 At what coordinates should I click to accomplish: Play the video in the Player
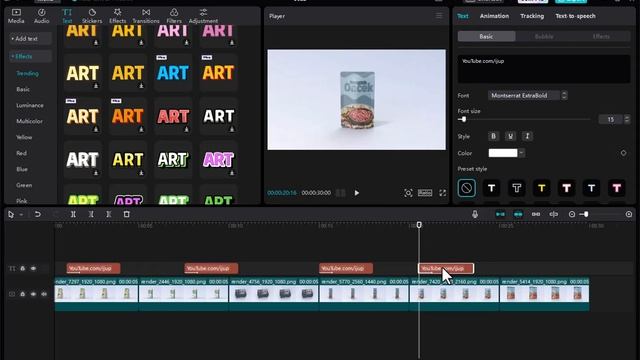tap(357, 193)
